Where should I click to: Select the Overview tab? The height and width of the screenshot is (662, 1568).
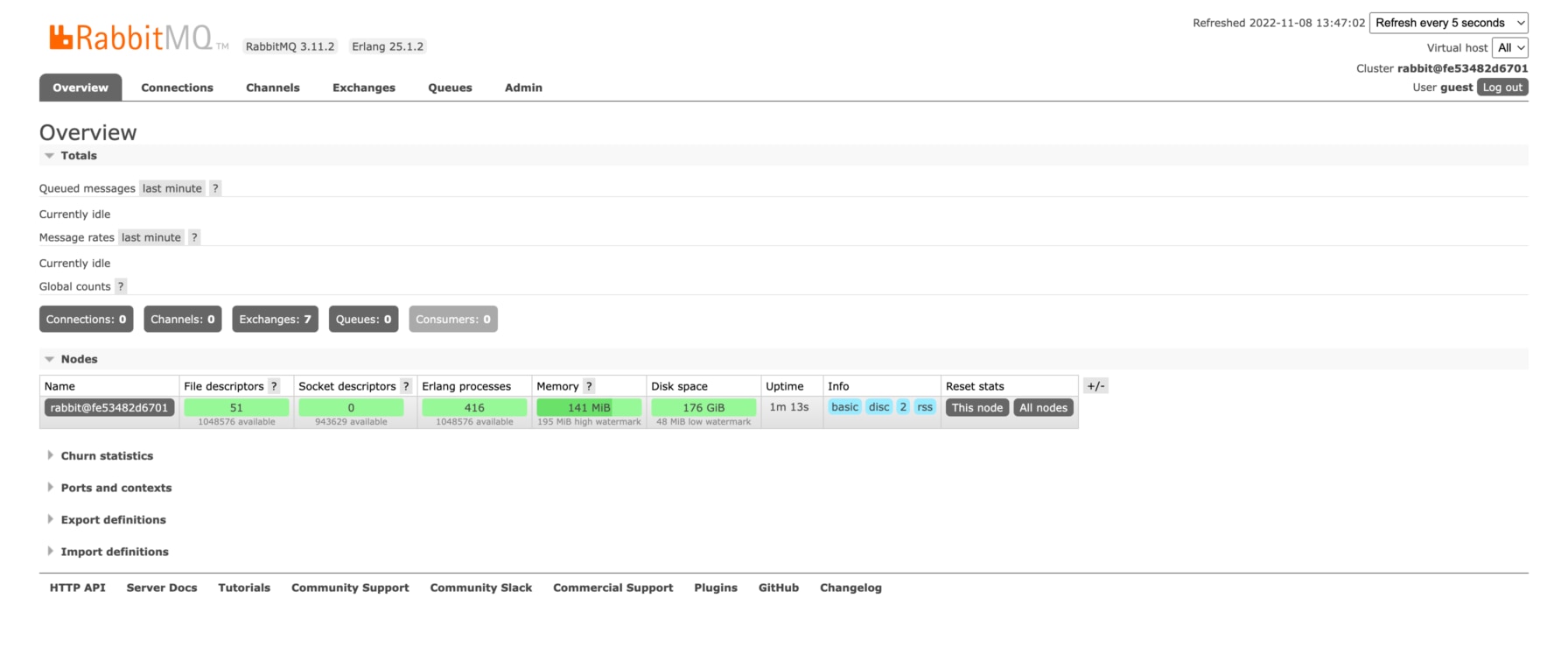tap(80, 88)
